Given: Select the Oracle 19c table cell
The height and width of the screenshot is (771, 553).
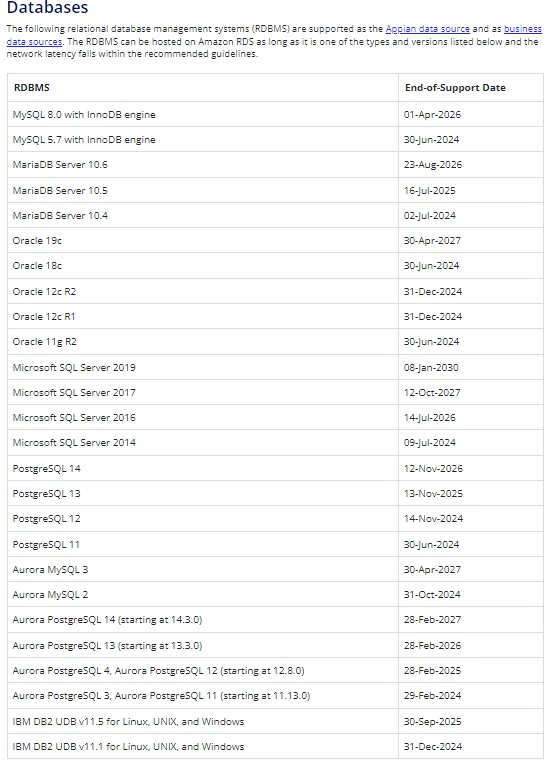Looking at the screenshot, I should click(x=203, y=240).
